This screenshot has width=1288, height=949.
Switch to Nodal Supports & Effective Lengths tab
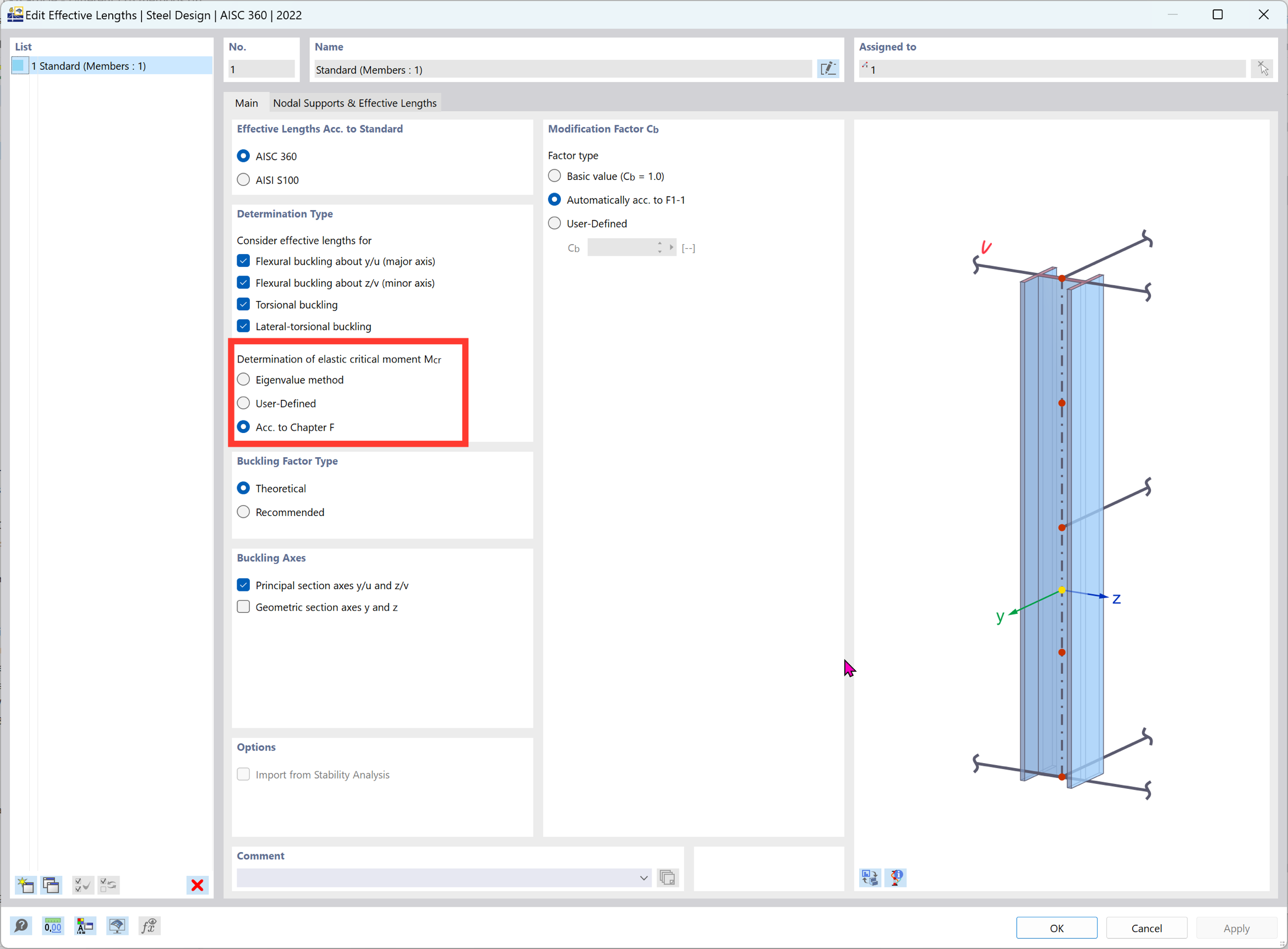pyautogui.click(x=354, y=102)
